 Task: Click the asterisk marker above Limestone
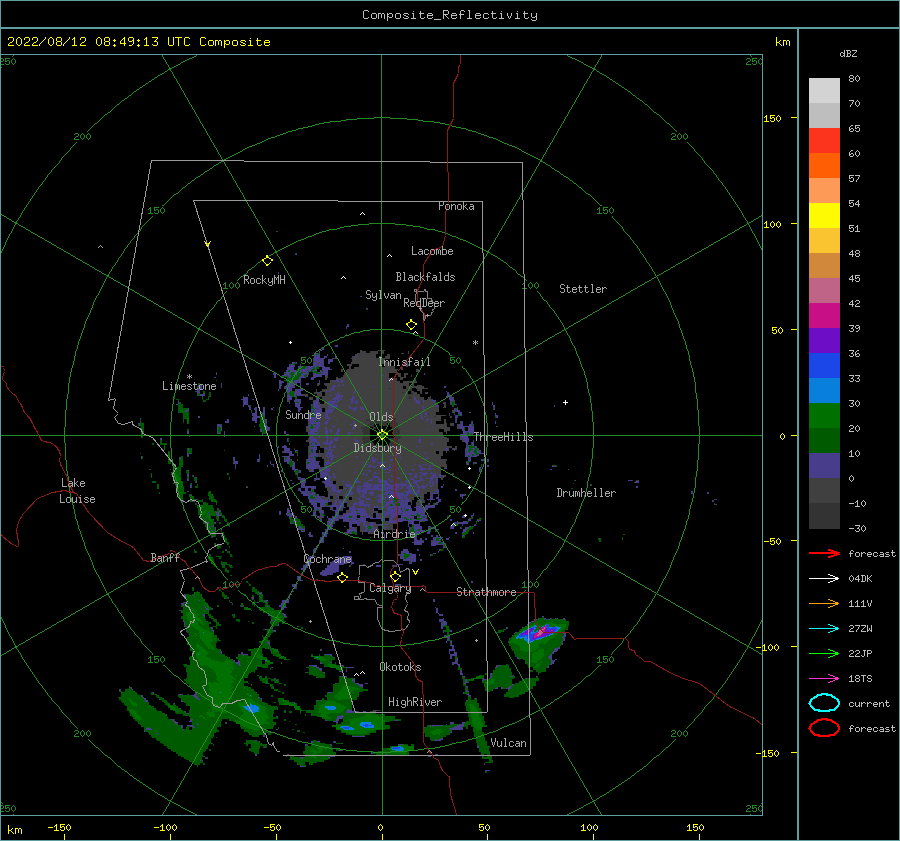click(189, 377)
